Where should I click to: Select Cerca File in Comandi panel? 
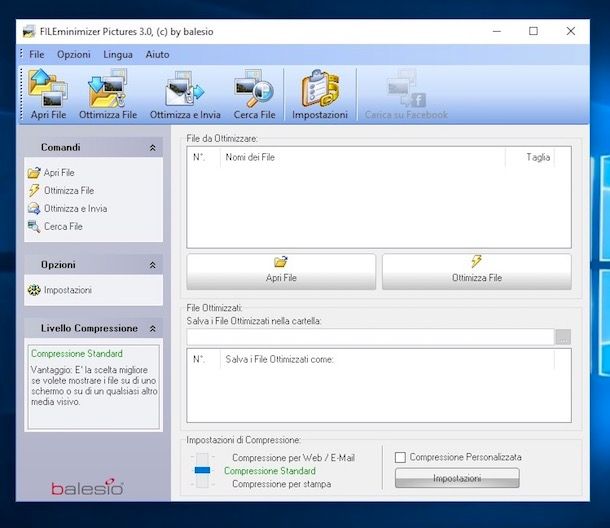coord(62,227)
